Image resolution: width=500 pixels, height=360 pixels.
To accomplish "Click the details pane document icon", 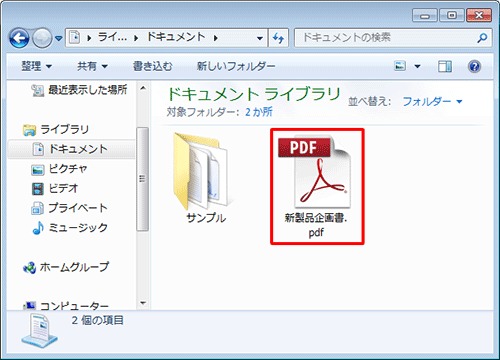I will point(39,331).
